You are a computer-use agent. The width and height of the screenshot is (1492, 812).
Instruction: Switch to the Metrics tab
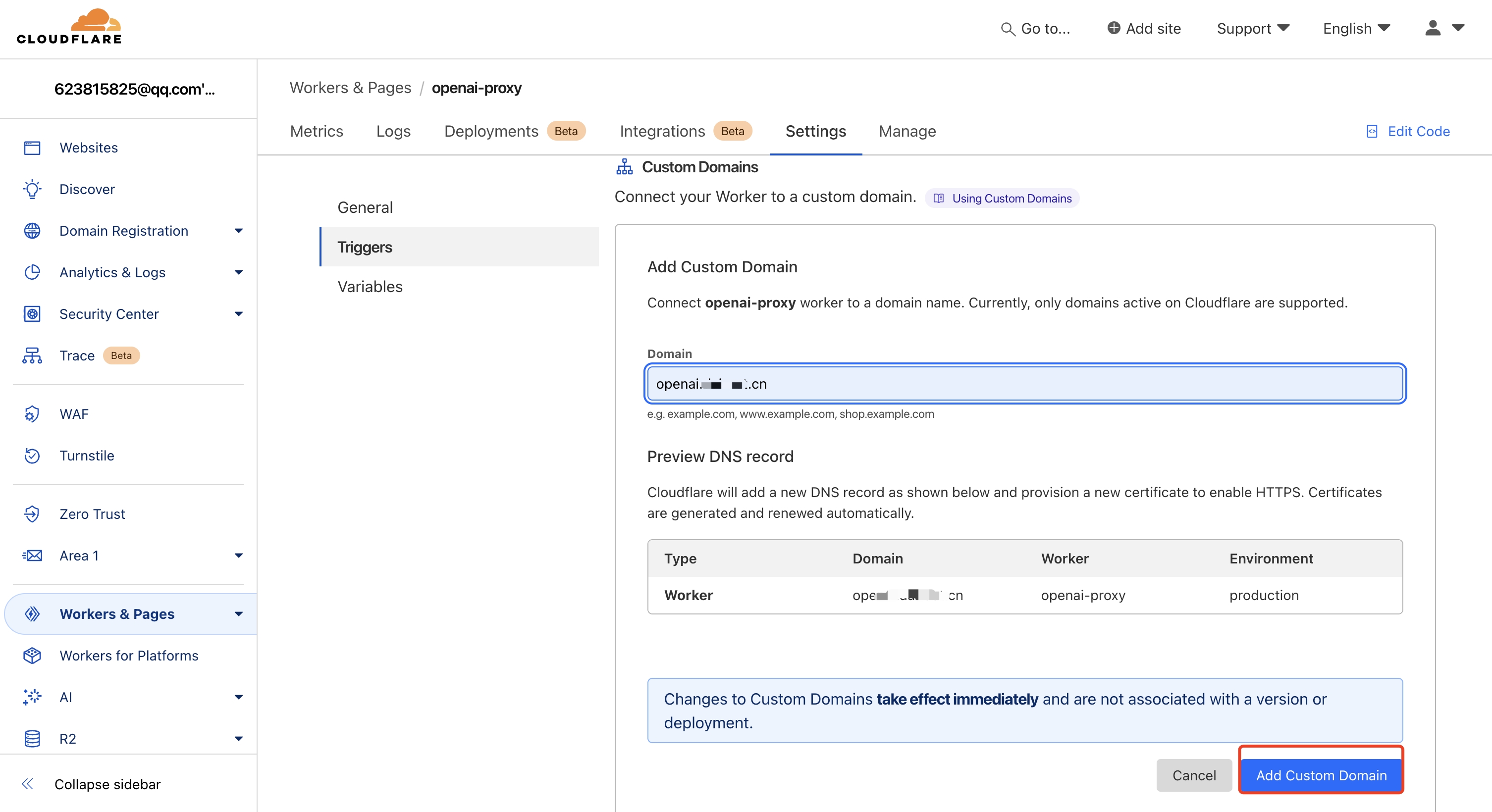(x=316, y=131)
